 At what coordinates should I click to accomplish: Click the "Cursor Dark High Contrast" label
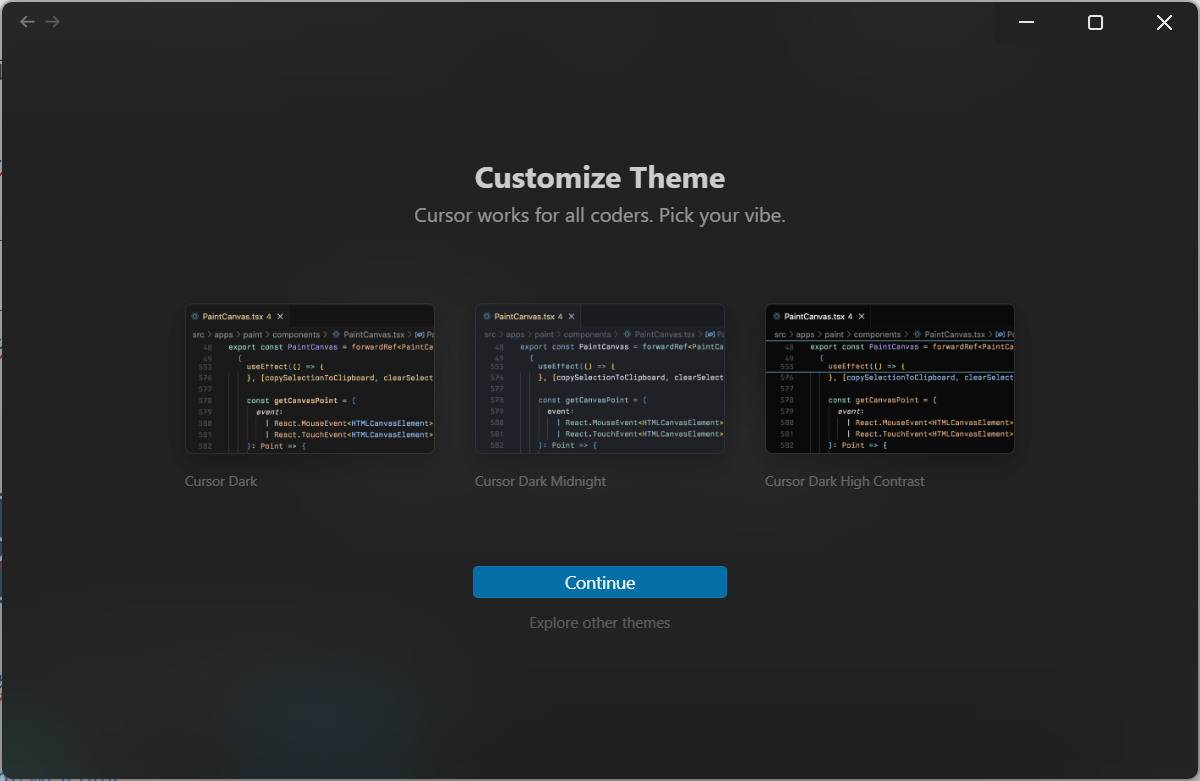(845, 481)
